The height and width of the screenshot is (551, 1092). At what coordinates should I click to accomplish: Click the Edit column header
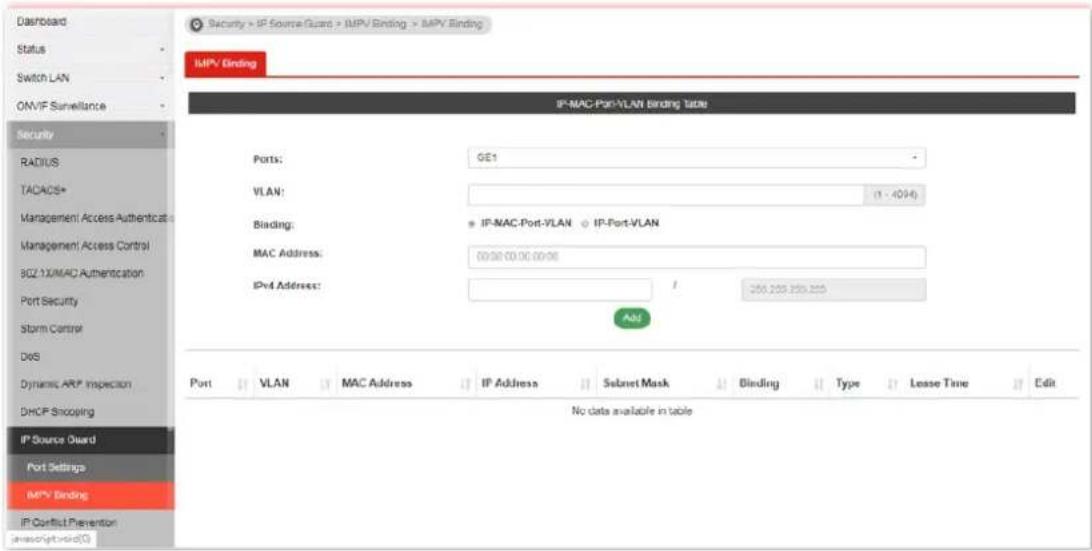(1045, 384)
